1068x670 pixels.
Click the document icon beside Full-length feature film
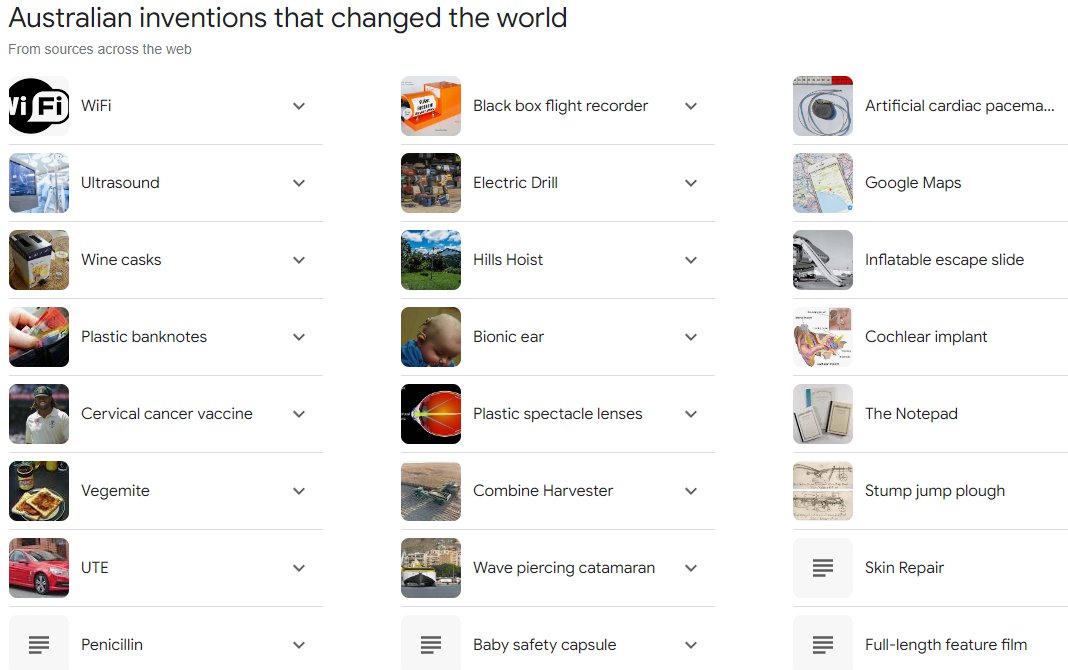click(x=823, y=644)
